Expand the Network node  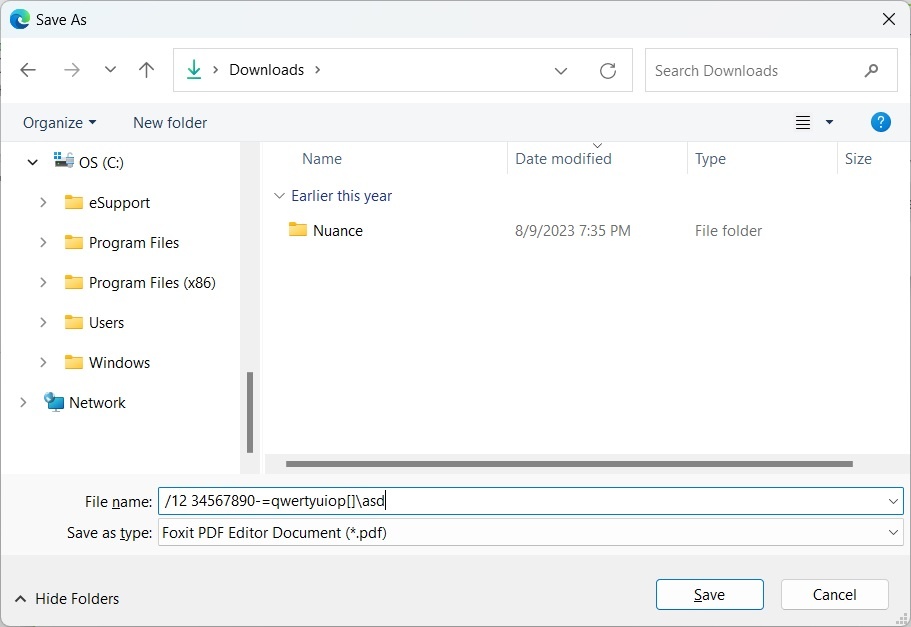(23, 402)
